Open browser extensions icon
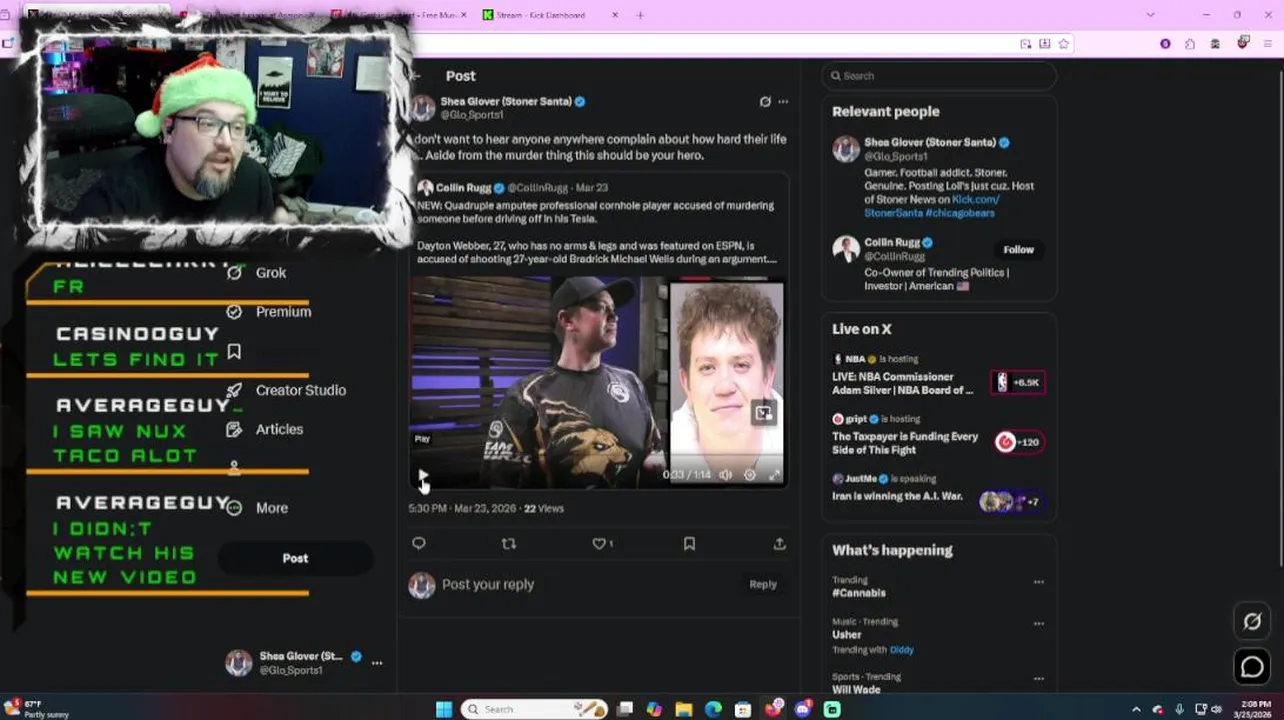The height and width of the screenshot is (720, 1284). [1190, 44]
